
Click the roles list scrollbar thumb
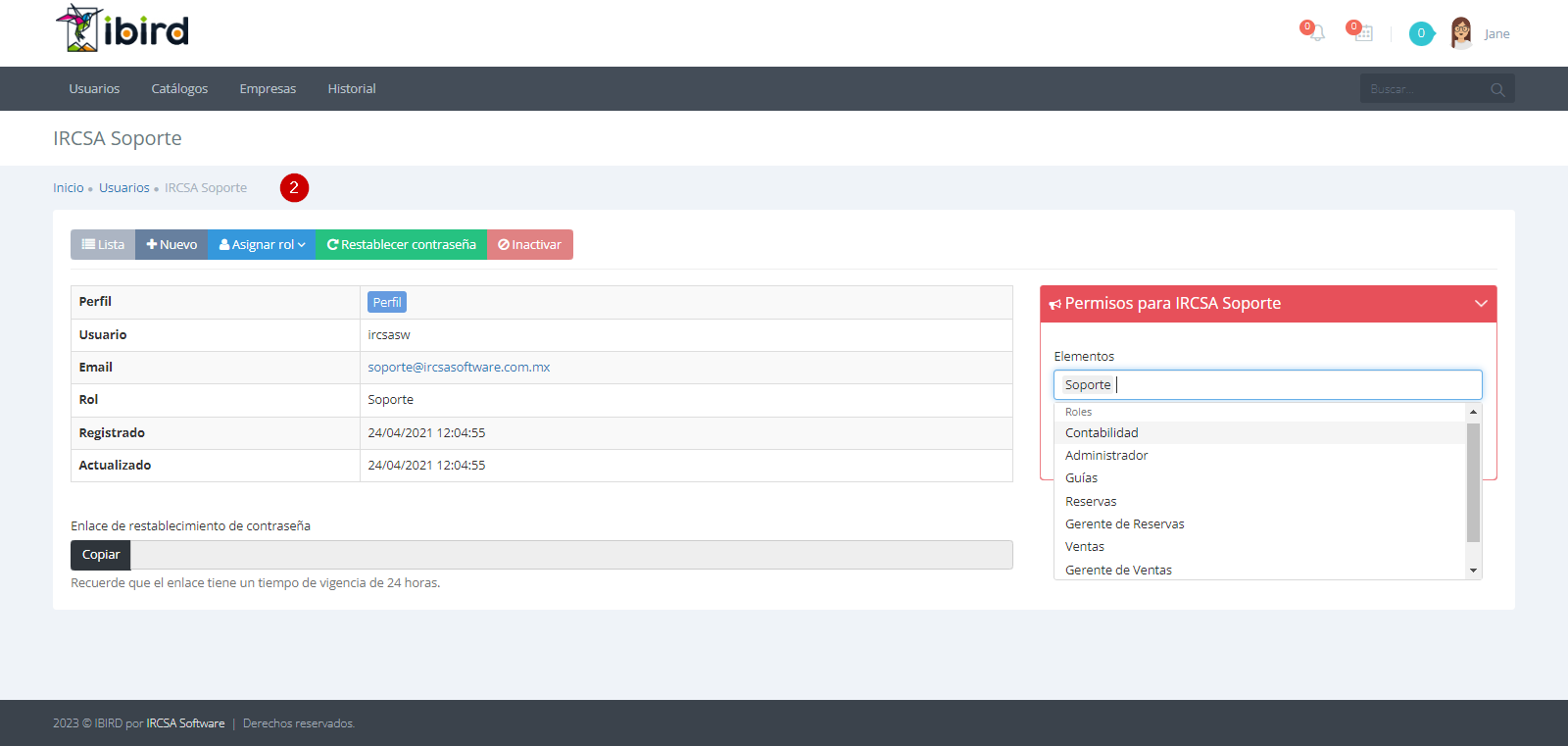click(x=1473, y=482)
